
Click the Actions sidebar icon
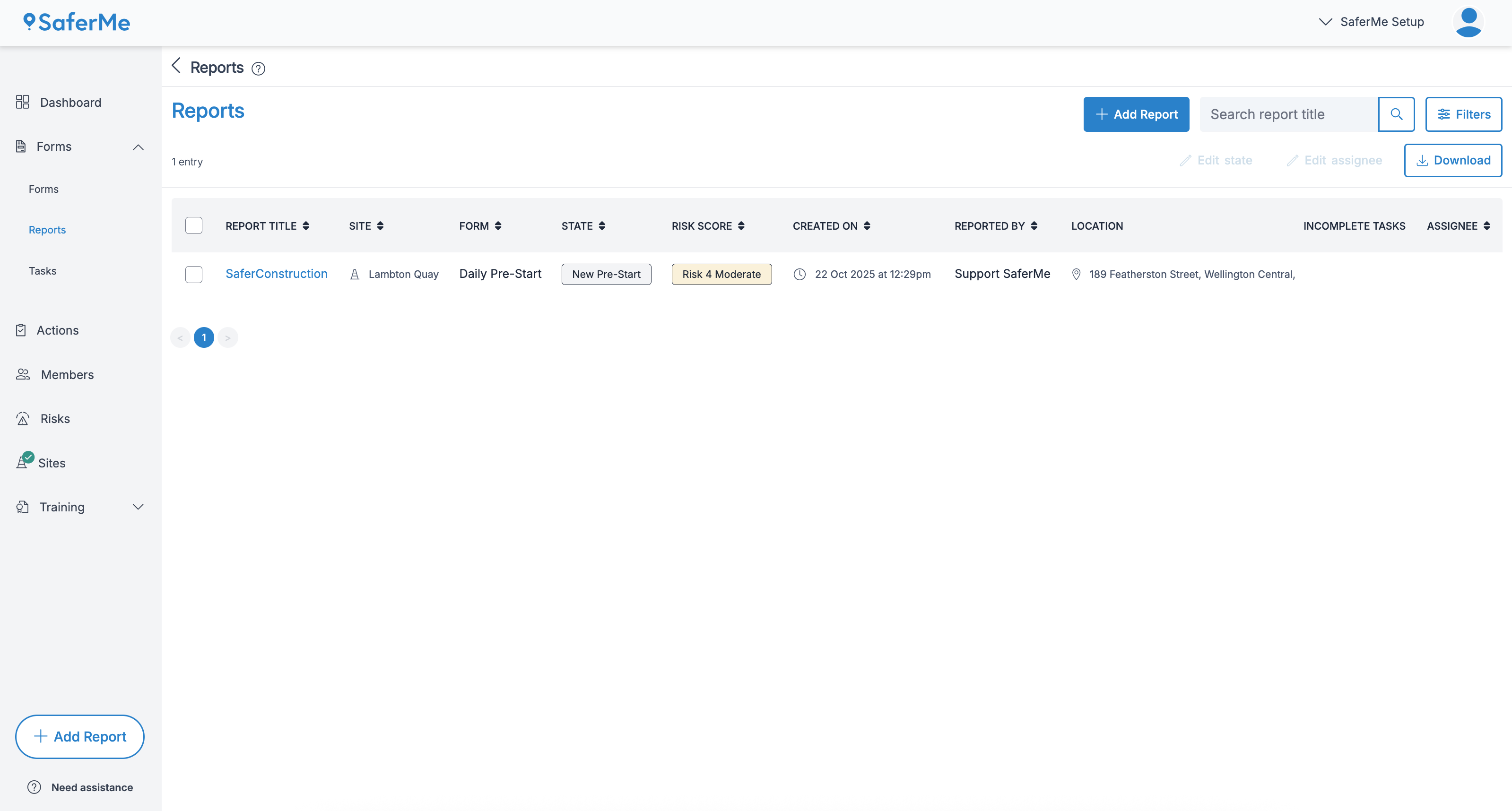click(22, 330)
